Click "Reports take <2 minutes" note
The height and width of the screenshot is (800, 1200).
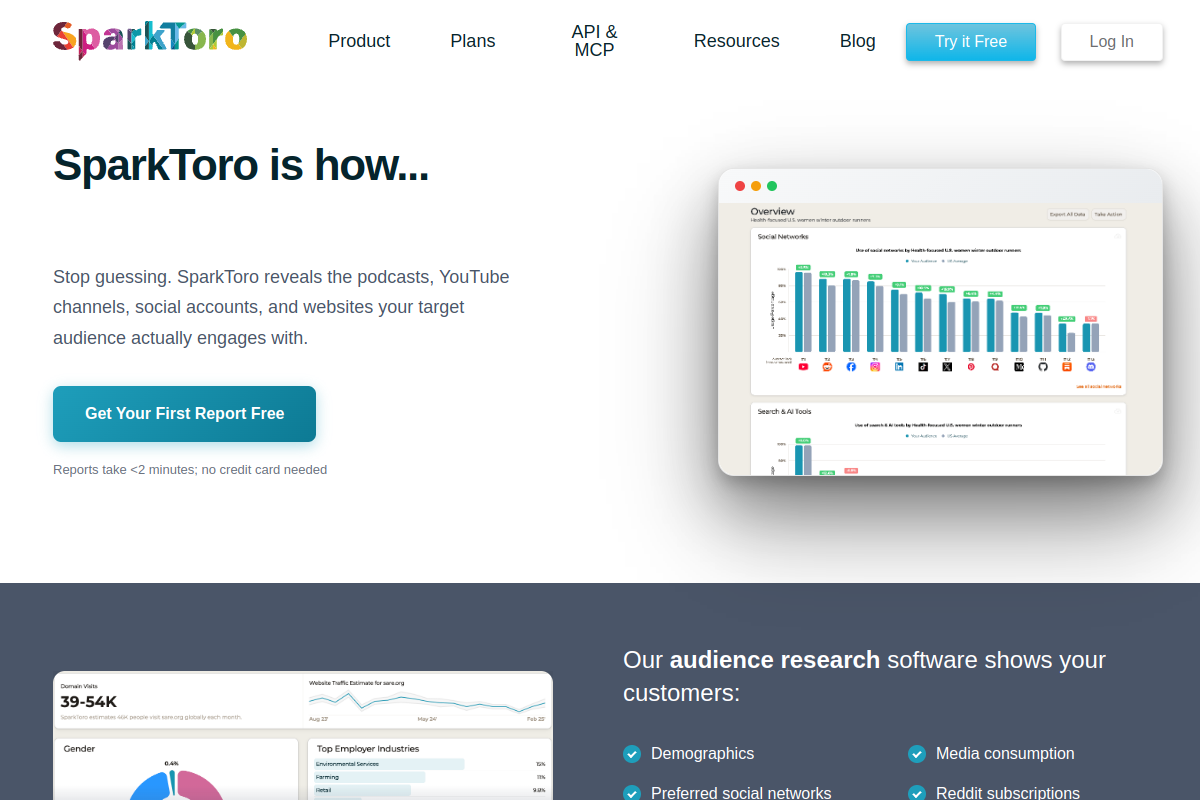[x=190, y=470]
